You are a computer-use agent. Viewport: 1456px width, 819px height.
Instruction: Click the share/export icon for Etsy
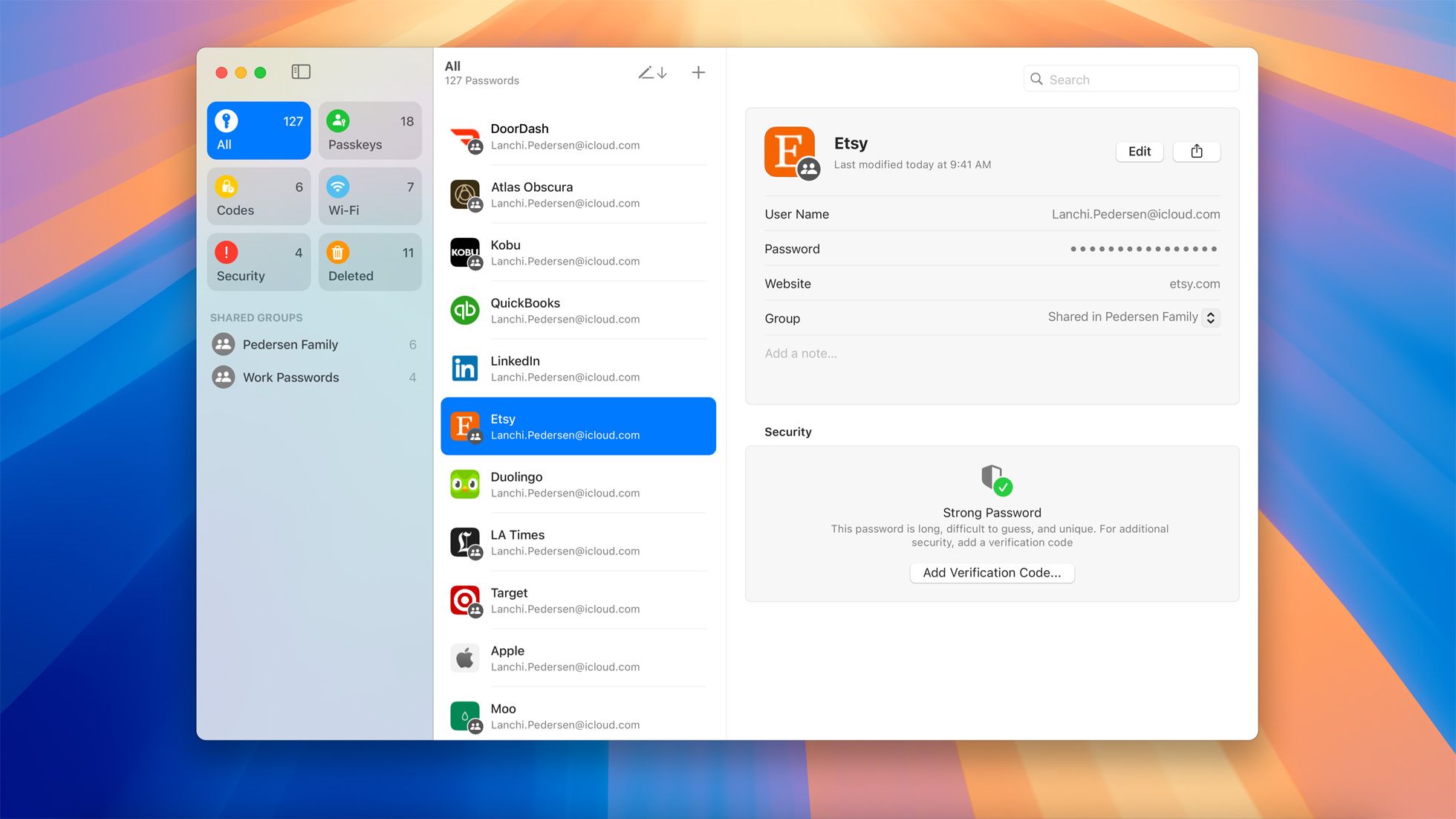(x=1196, y=151)
